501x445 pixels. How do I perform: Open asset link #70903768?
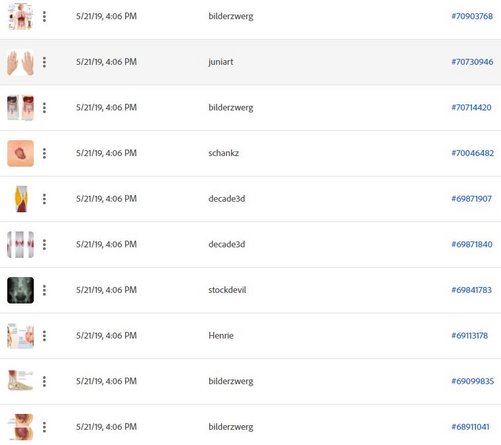pyautogui.click(x=472, y=16)
